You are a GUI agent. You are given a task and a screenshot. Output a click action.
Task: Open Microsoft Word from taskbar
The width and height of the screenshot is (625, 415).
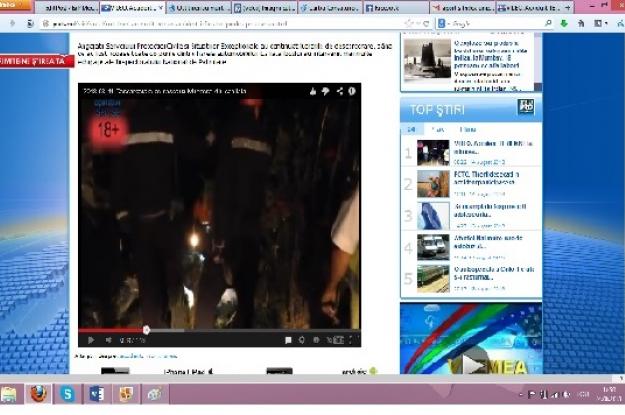coord(96,394)
